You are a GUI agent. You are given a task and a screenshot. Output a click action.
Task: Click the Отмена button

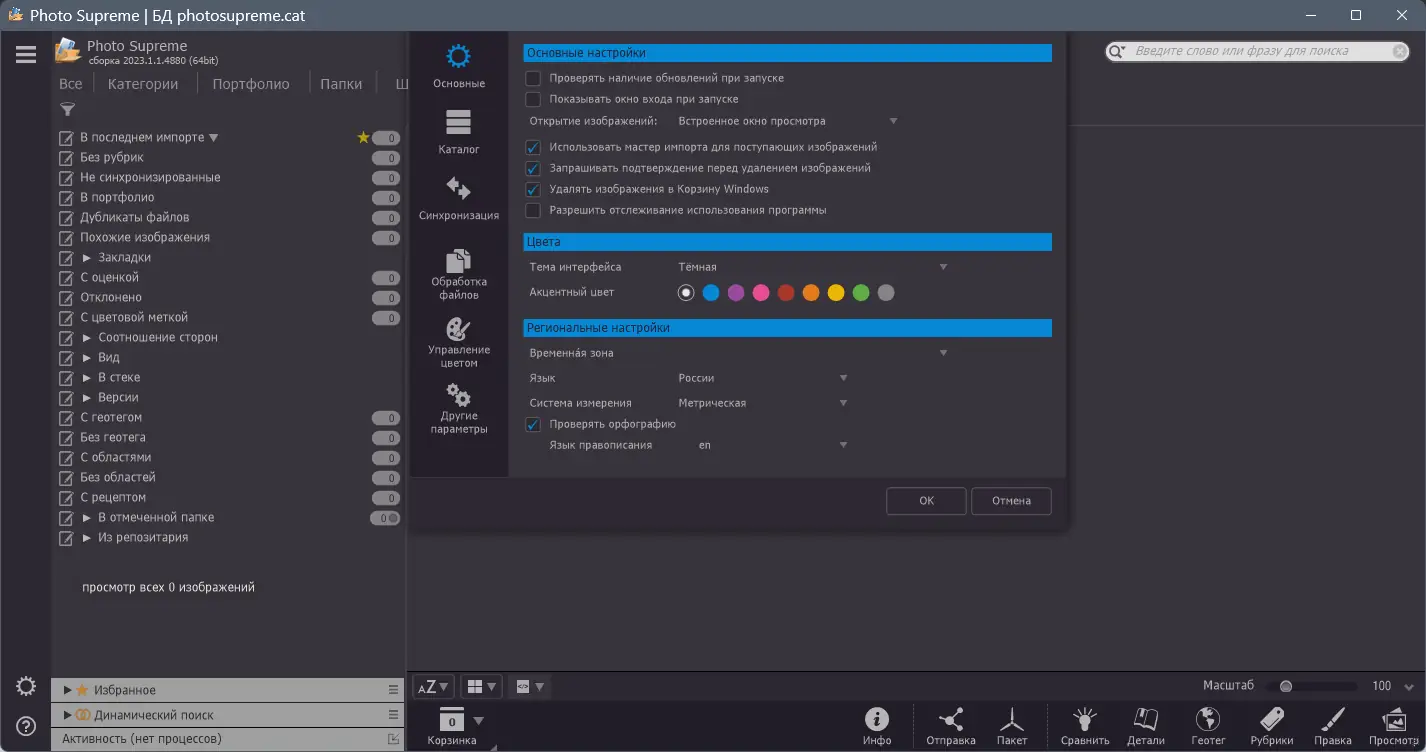point(1011,501)
